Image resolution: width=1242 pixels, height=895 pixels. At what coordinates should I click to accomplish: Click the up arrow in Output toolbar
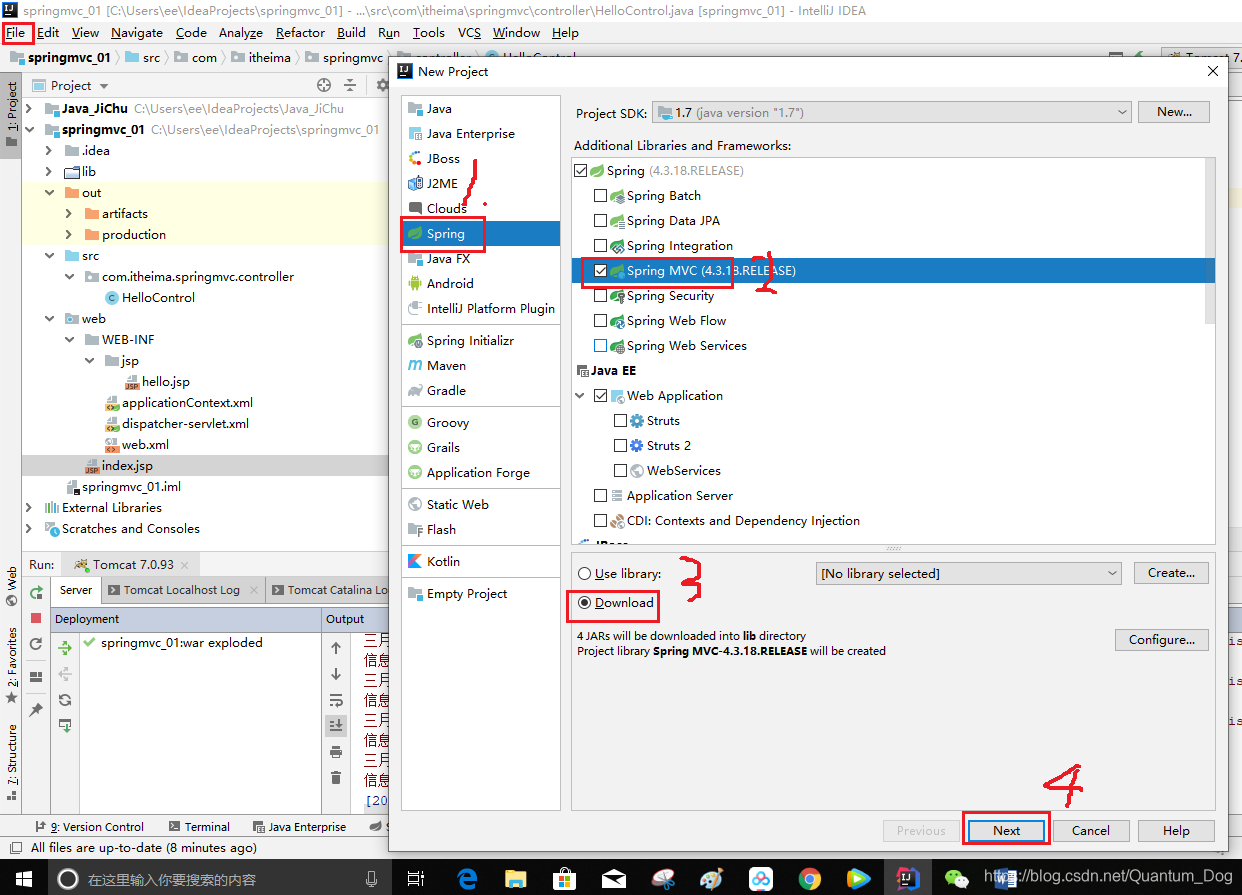coord(336,648)
